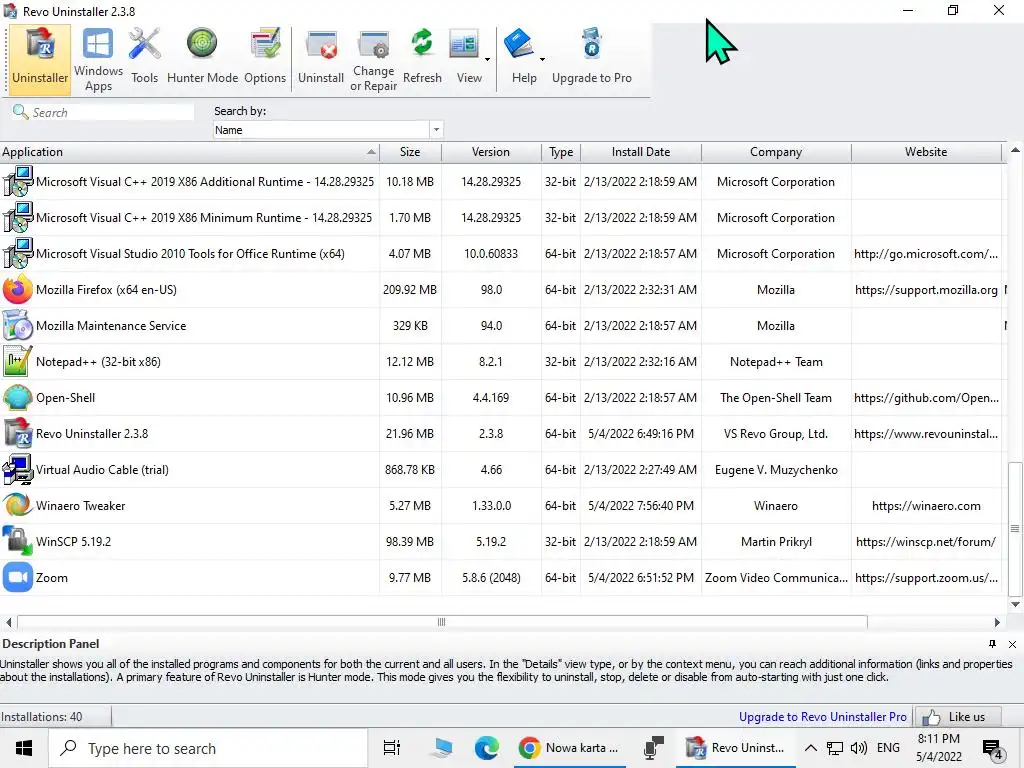
Task: Click the https://support.mozilla.org cell
Action: tap(926, 289)
